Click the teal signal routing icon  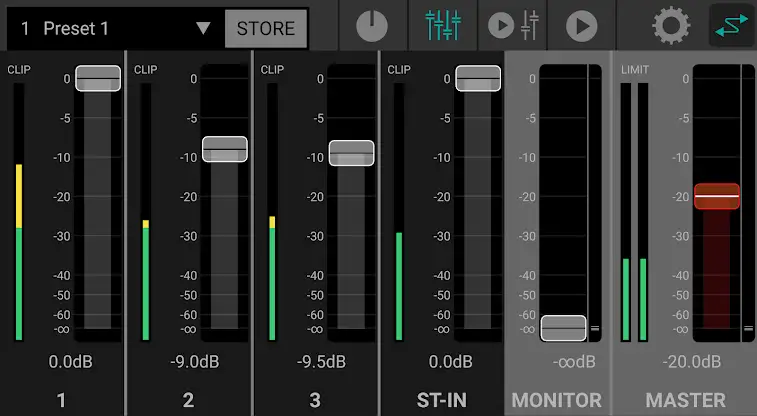[x=731, y=26]
